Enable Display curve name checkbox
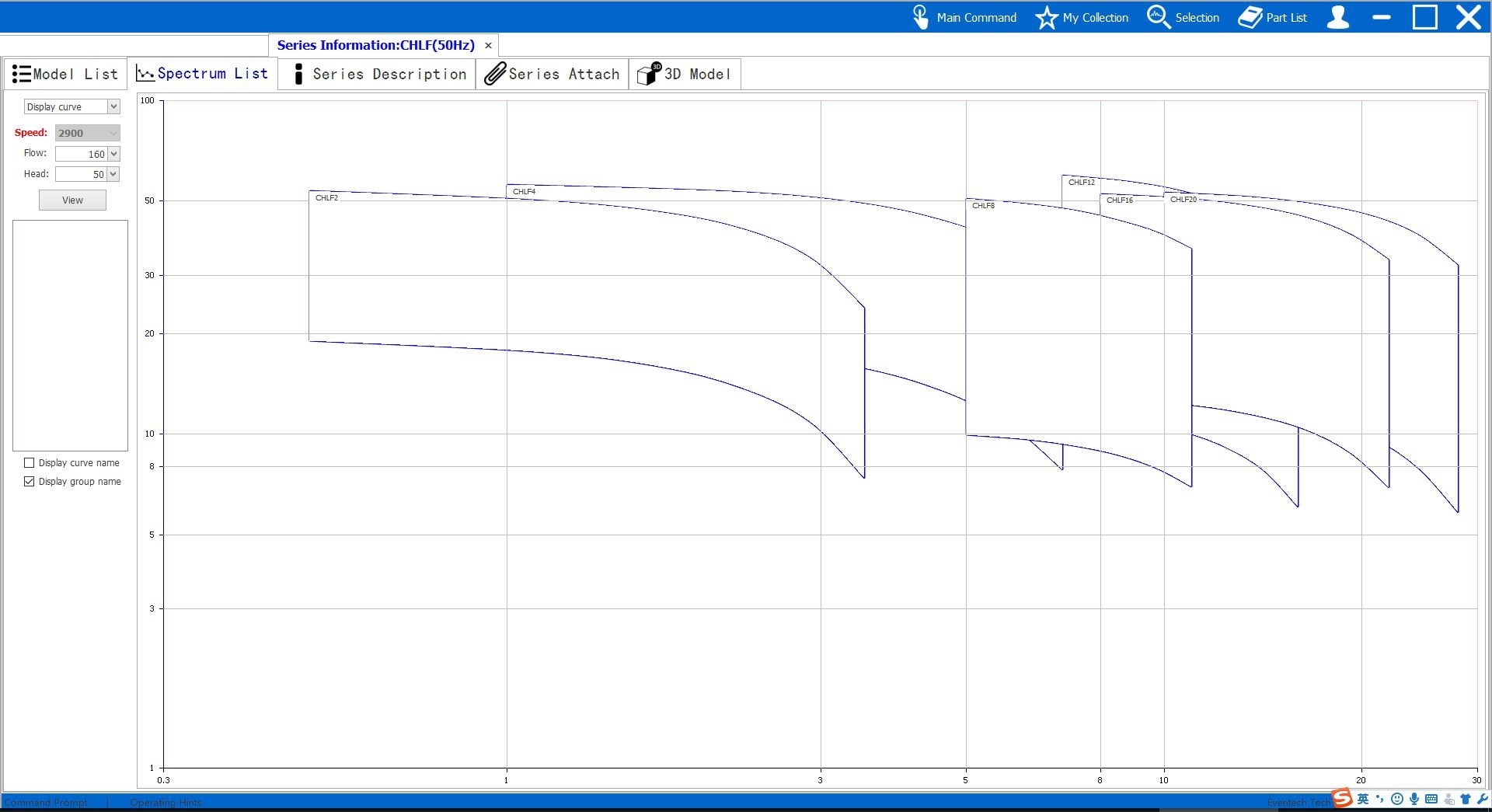 [x=30, y=463]
